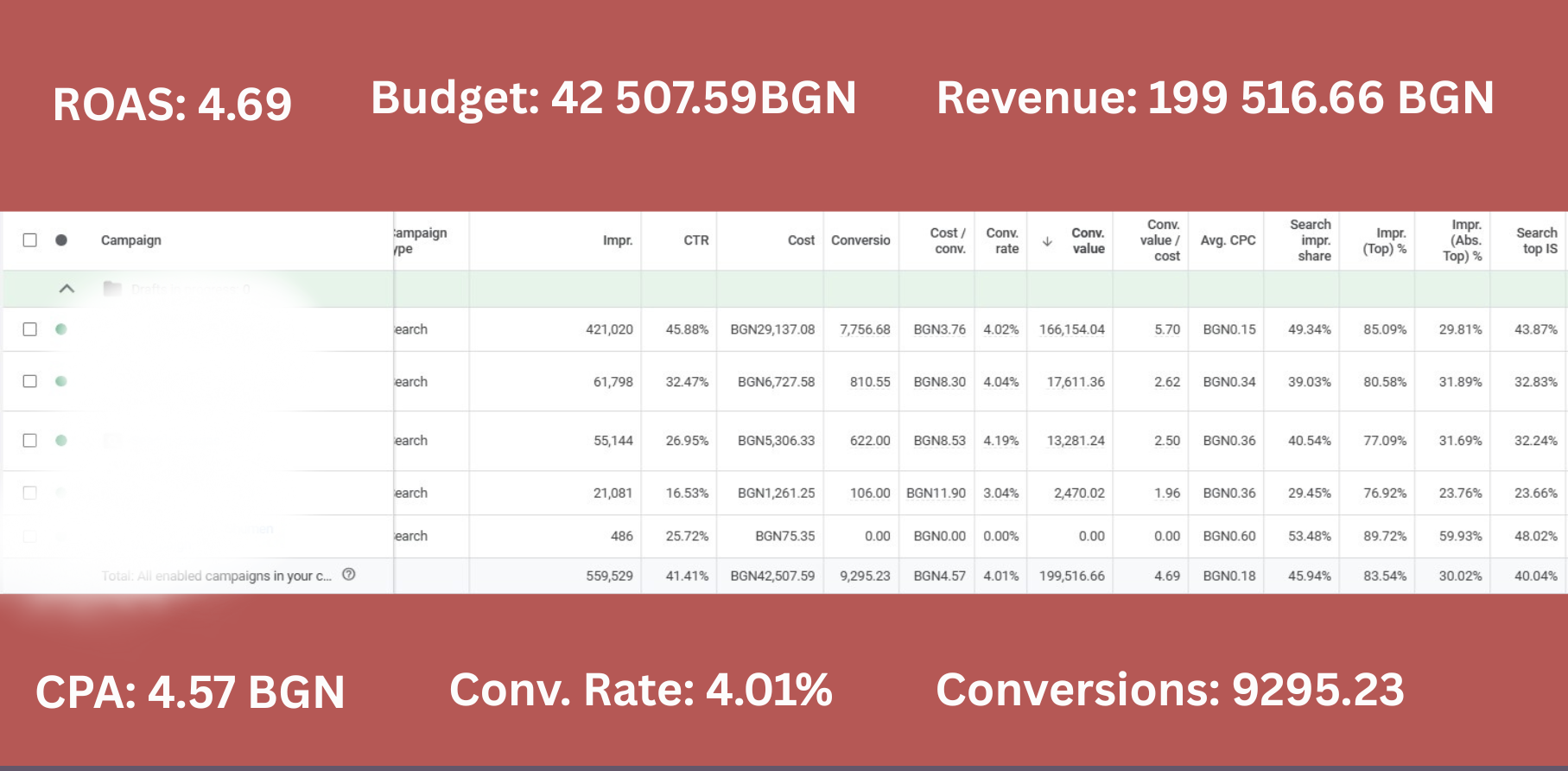Sort by the Search top IS header
Viewport: 1568px width, 771px height.
pos(1537,240)
